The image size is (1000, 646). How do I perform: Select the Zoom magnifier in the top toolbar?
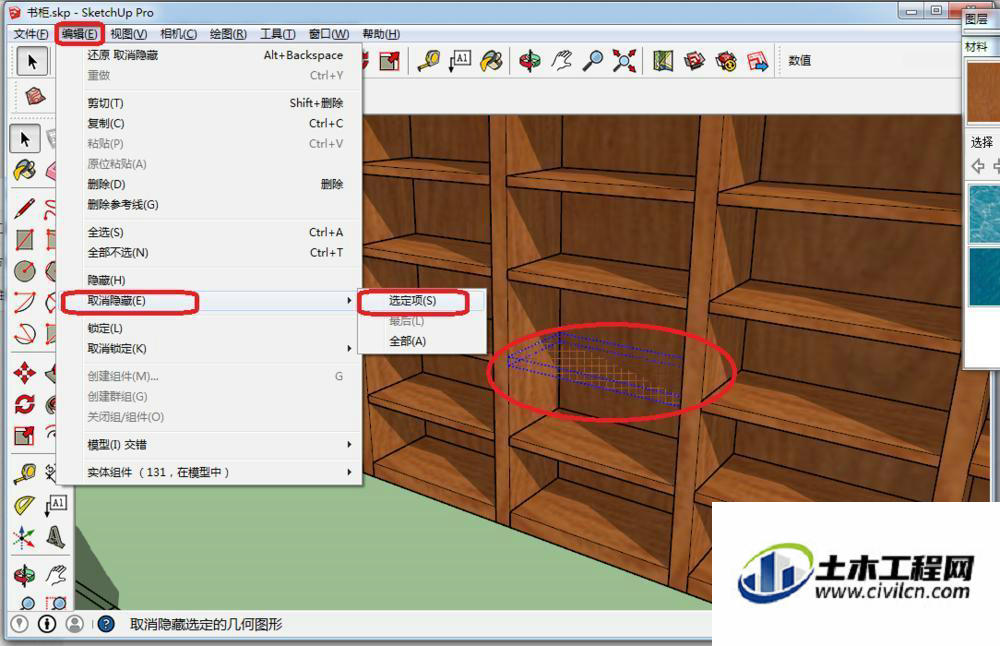pyautogui.click(x=593, y=61)
